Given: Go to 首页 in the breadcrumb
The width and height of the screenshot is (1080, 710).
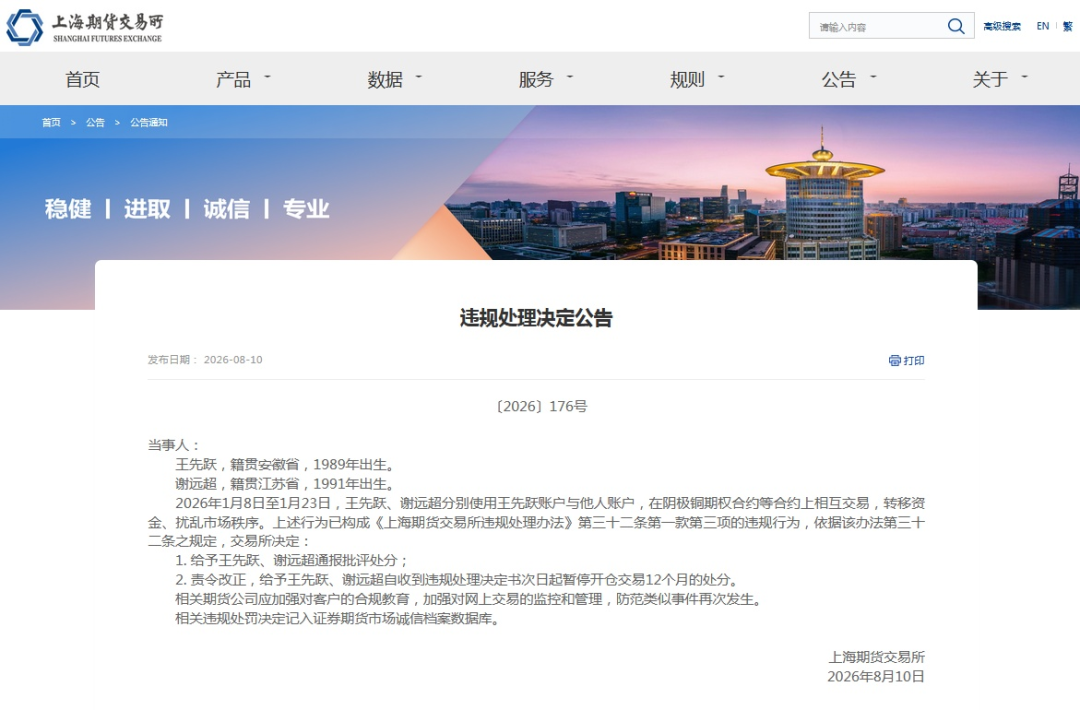Looking at the screenshot, I should 51,123.
